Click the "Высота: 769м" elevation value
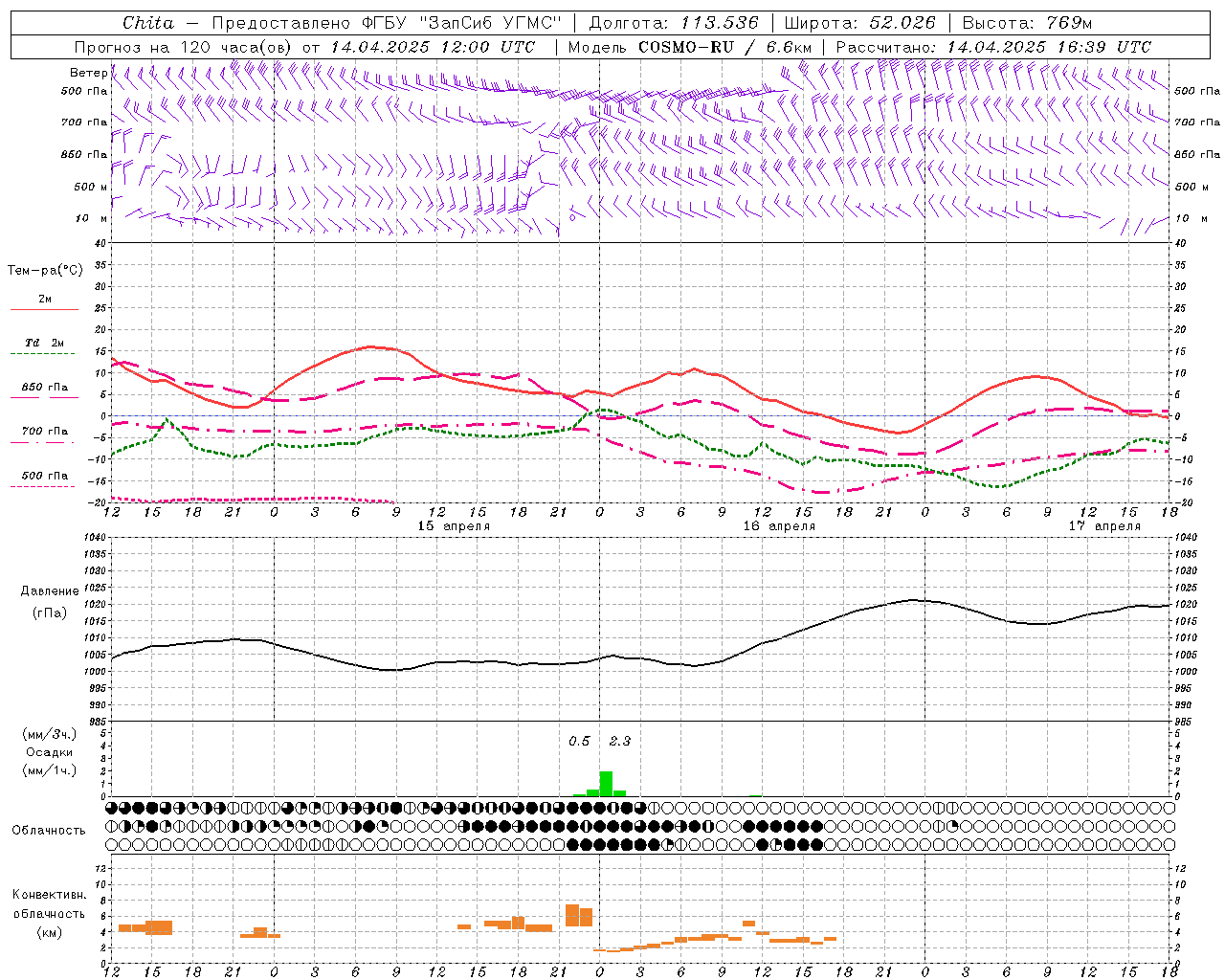Image resolution: width=1225 pixels, height=980 pixels. pos(1027,23)
